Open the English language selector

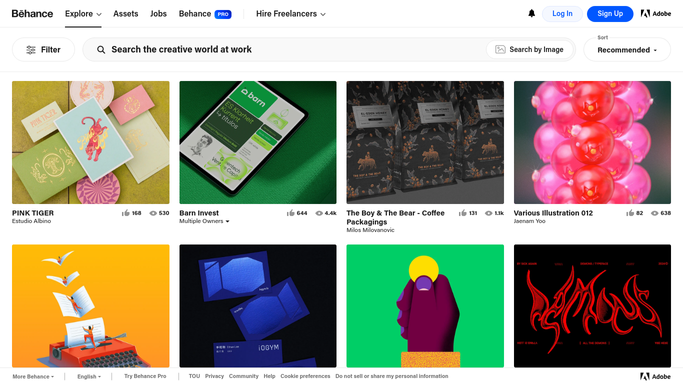[89, 377]
